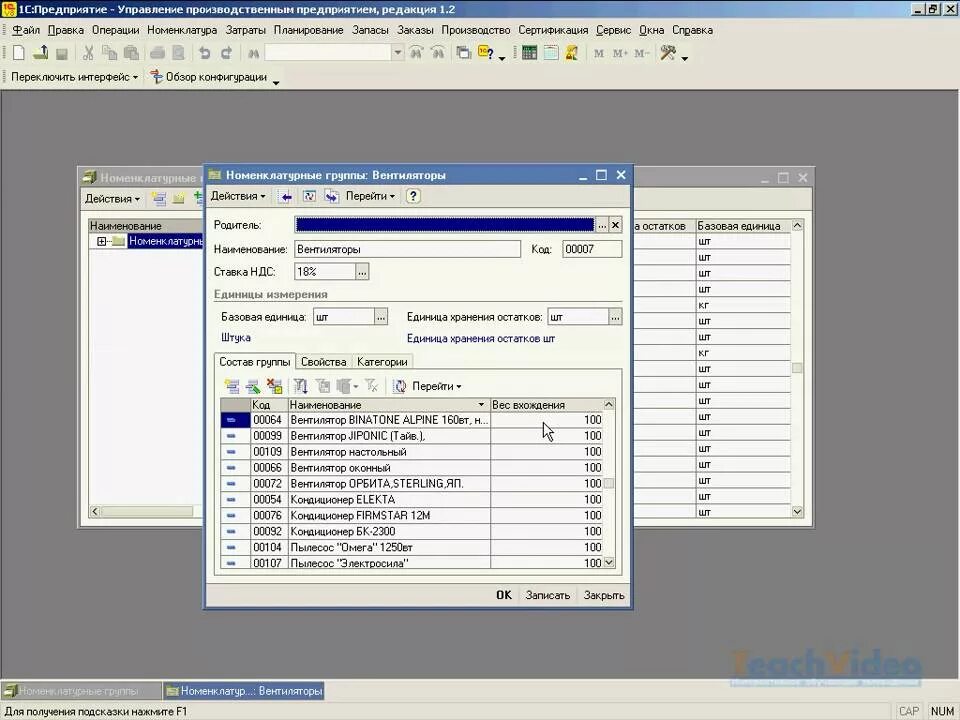The image size is (960, 720).
Task: Open the Calendar icon in main toolbar
Action: click(x=550, y=53)
